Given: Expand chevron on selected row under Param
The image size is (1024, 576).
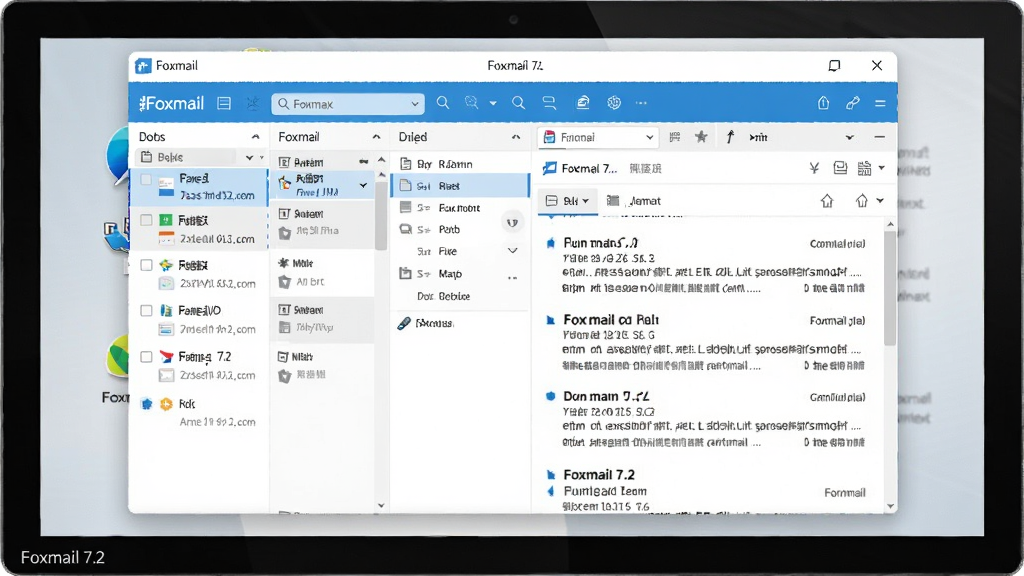Looking at the screenshot, I should [363, 185].
